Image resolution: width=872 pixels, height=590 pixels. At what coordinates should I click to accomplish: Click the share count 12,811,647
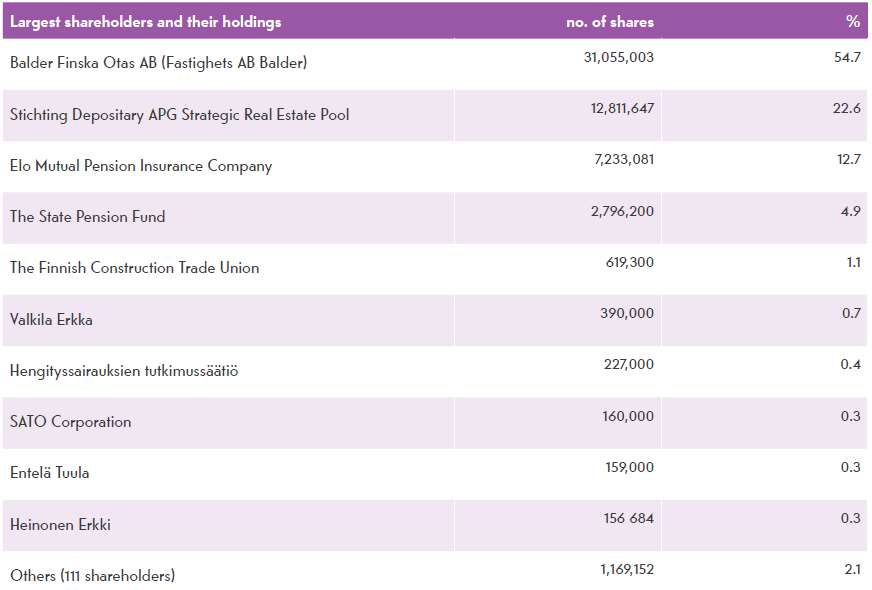[622, 108]
